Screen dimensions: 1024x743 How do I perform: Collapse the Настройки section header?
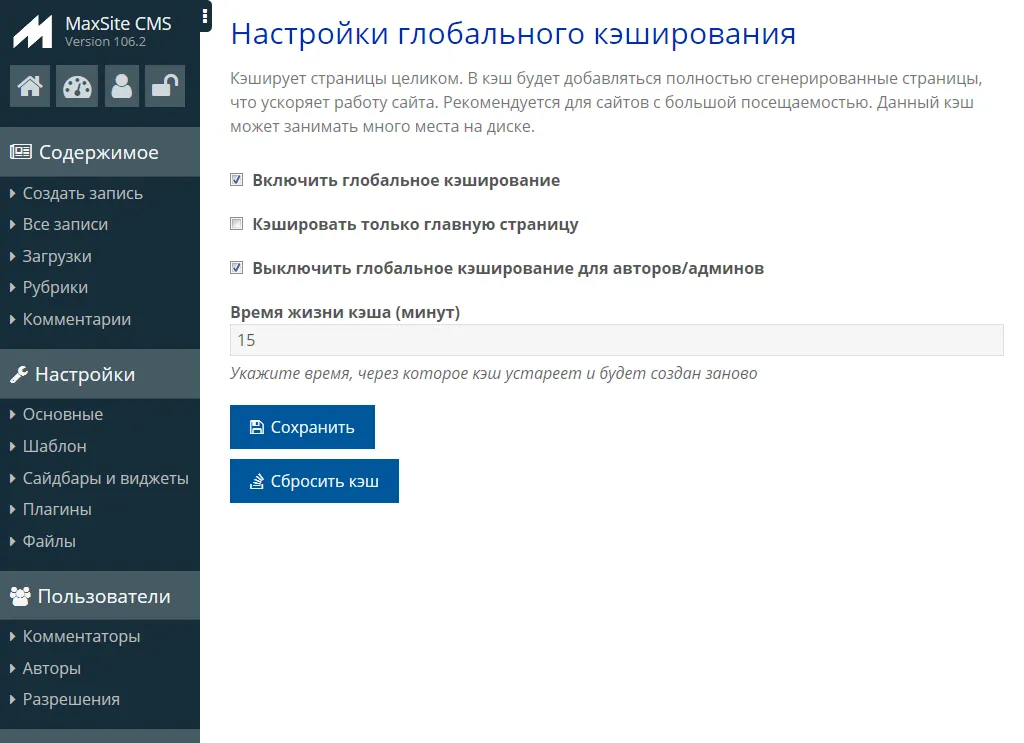click(x=85, y=375)
